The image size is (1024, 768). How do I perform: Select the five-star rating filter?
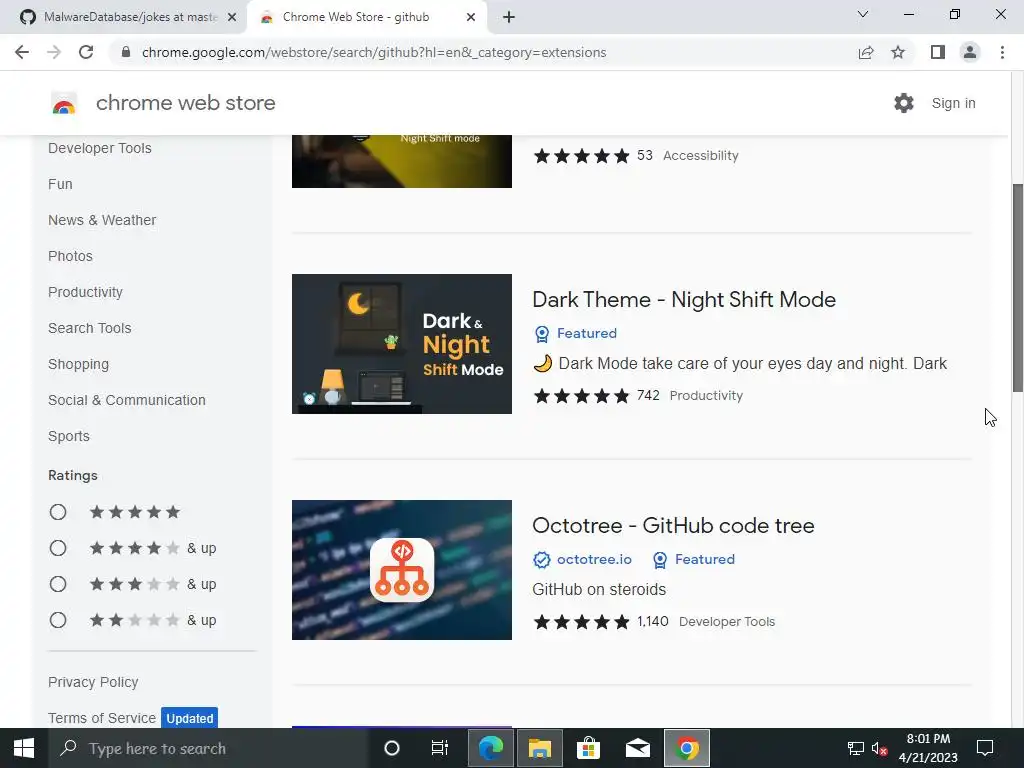(58, 512)
